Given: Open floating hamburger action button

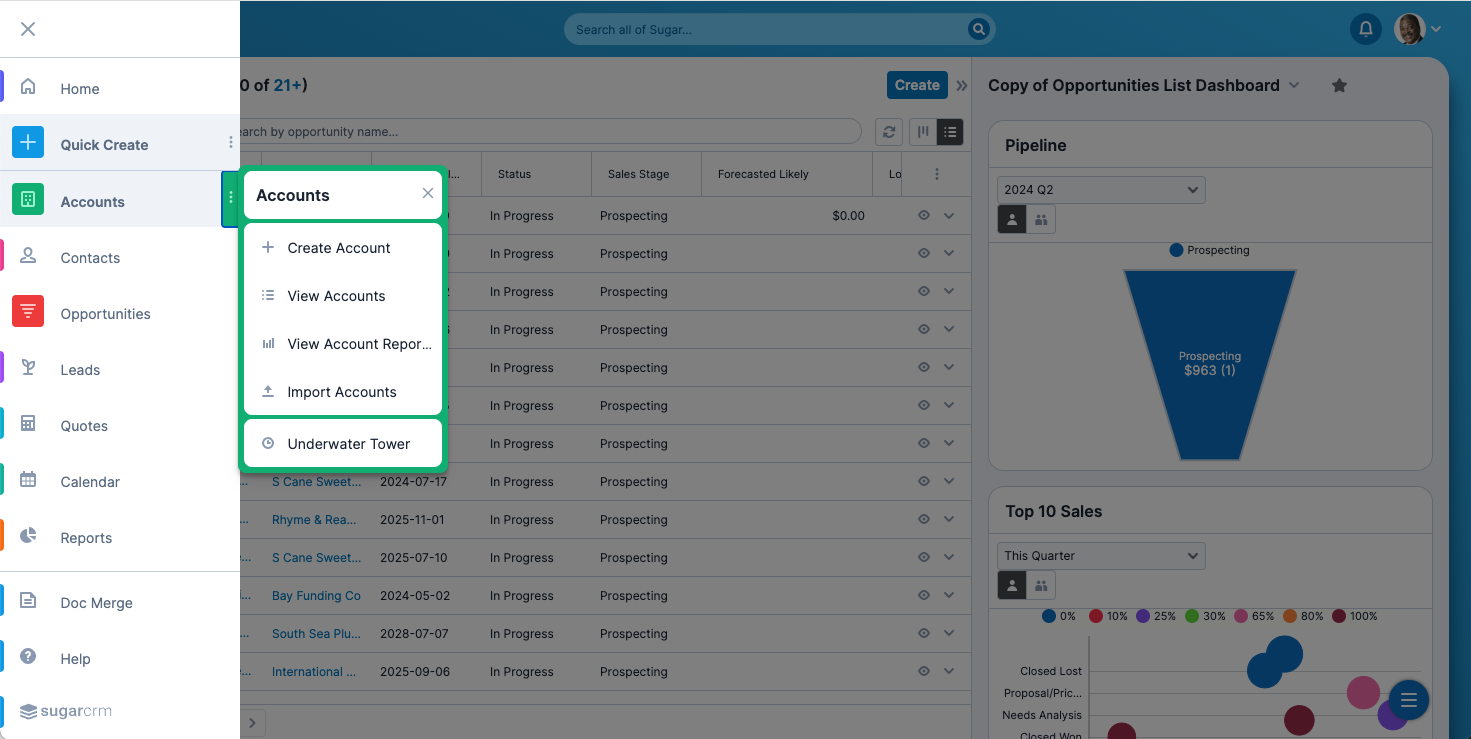Looking at the screenshot, I should click(x=1409, y=700).
